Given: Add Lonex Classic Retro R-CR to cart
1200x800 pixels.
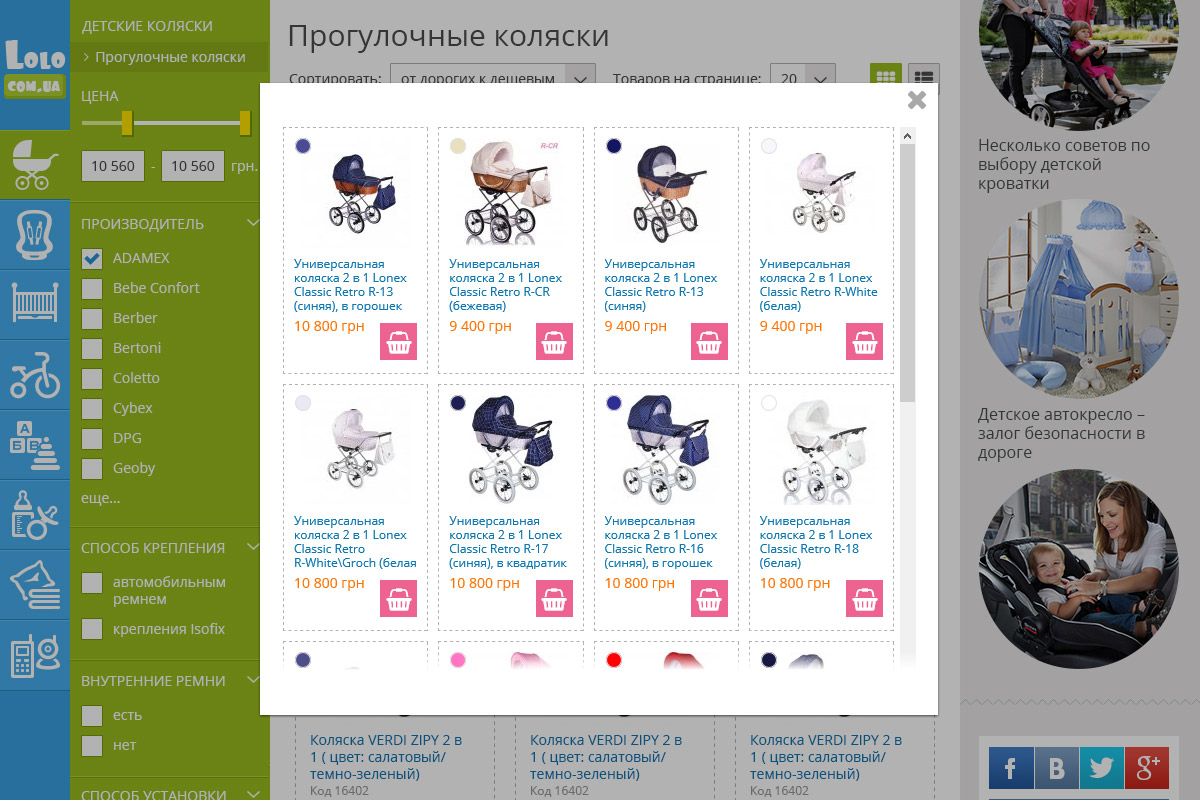Looking at the screenshot, I should [x=554, y=341].
